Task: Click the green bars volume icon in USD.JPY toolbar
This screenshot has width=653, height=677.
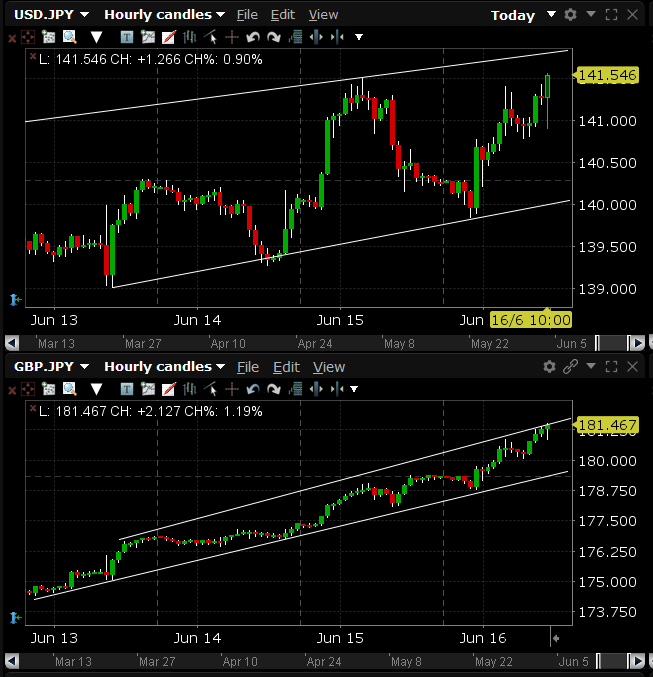Action: point(295,38)
